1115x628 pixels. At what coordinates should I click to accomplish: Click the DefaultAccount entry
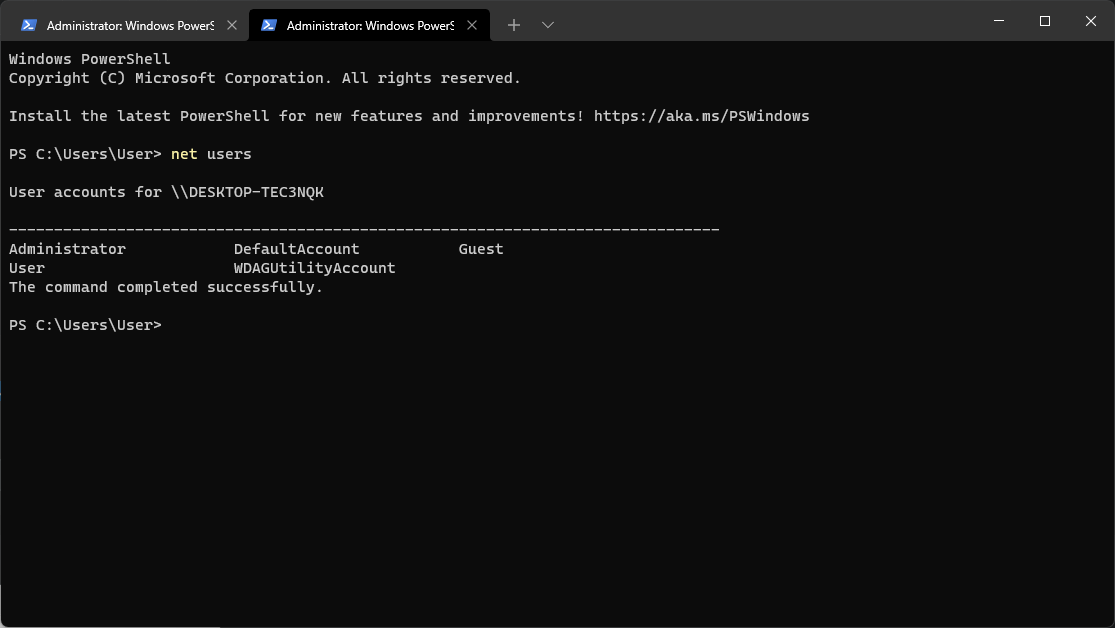297,249
